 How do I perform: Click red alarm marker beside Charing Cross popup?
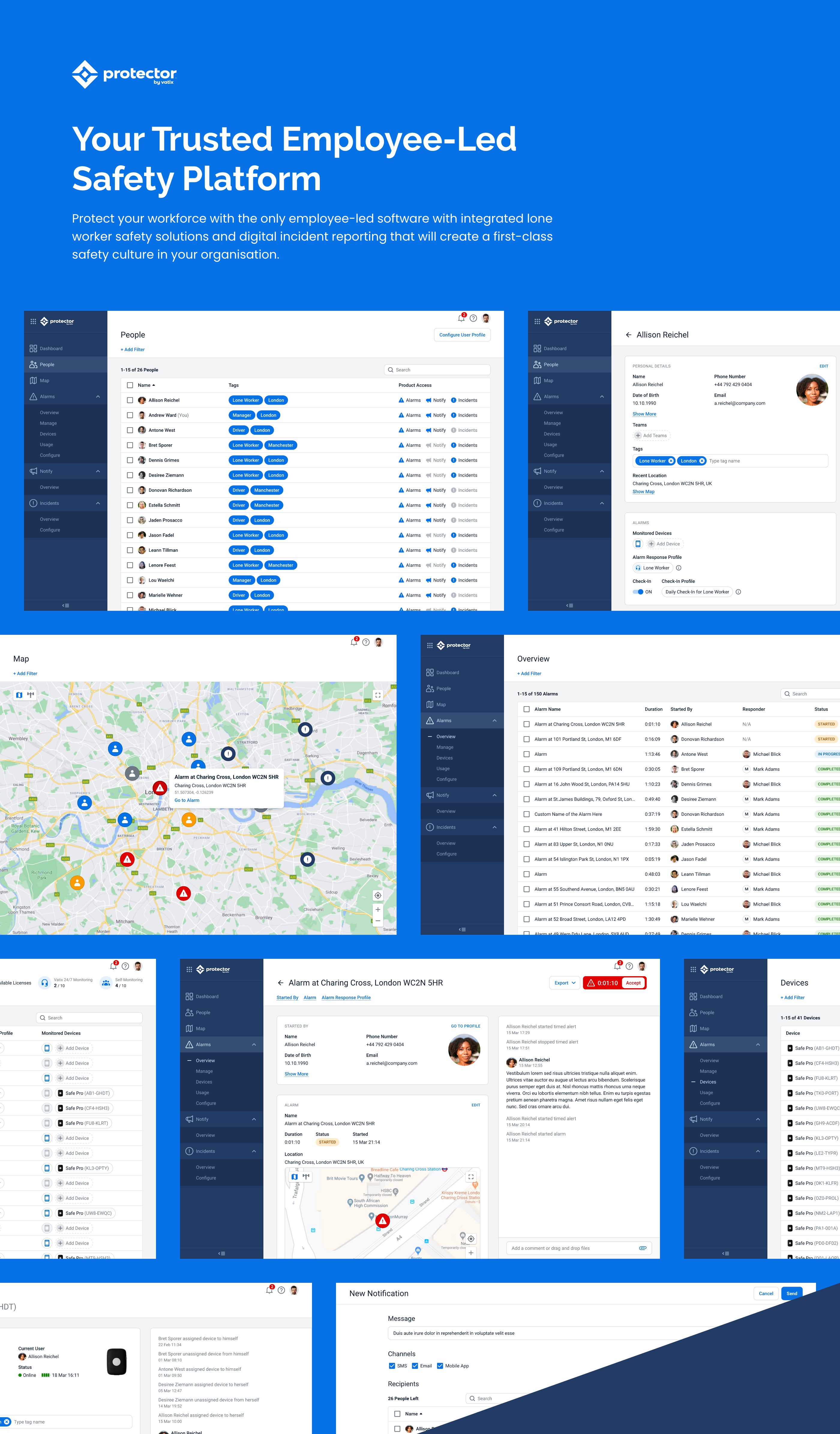(160, 788)
